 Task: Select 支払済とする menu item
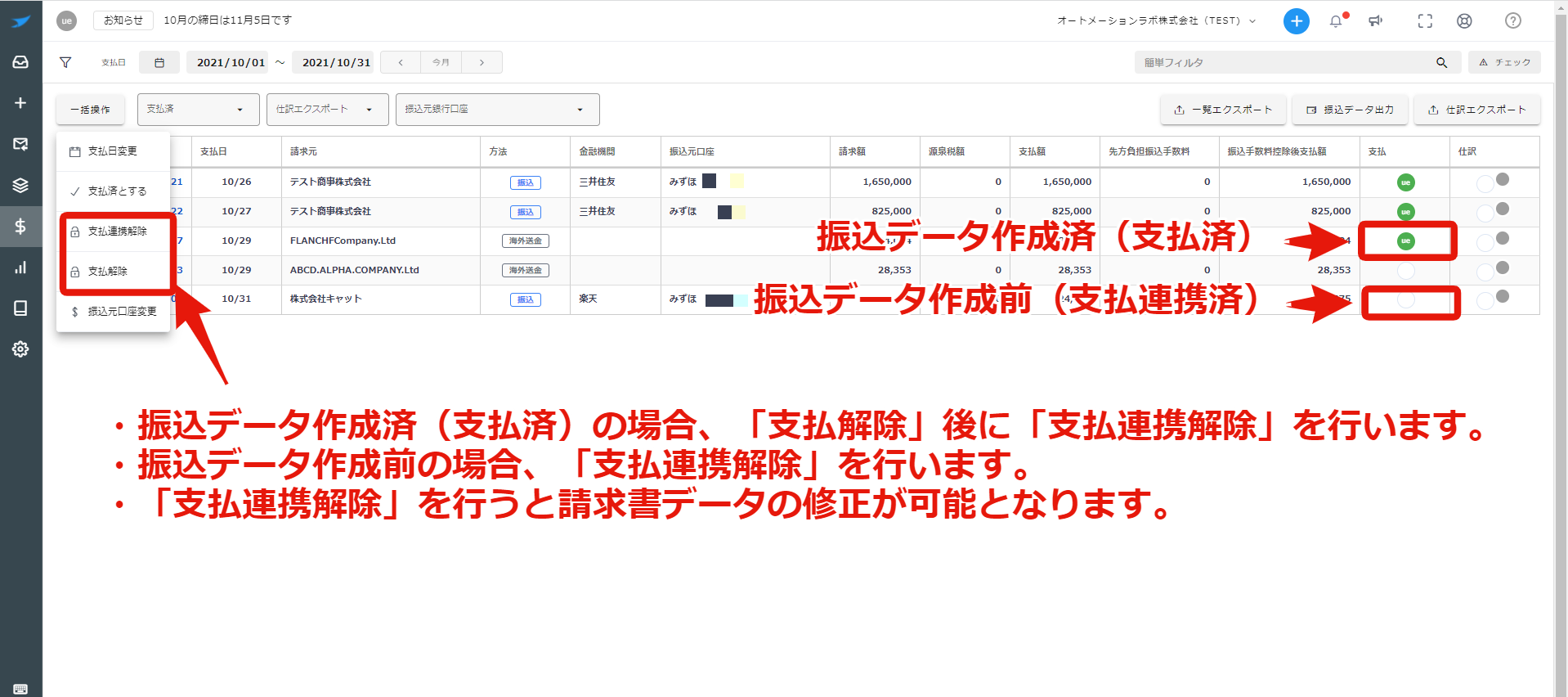pyautogui.click(x=113, y=191)
